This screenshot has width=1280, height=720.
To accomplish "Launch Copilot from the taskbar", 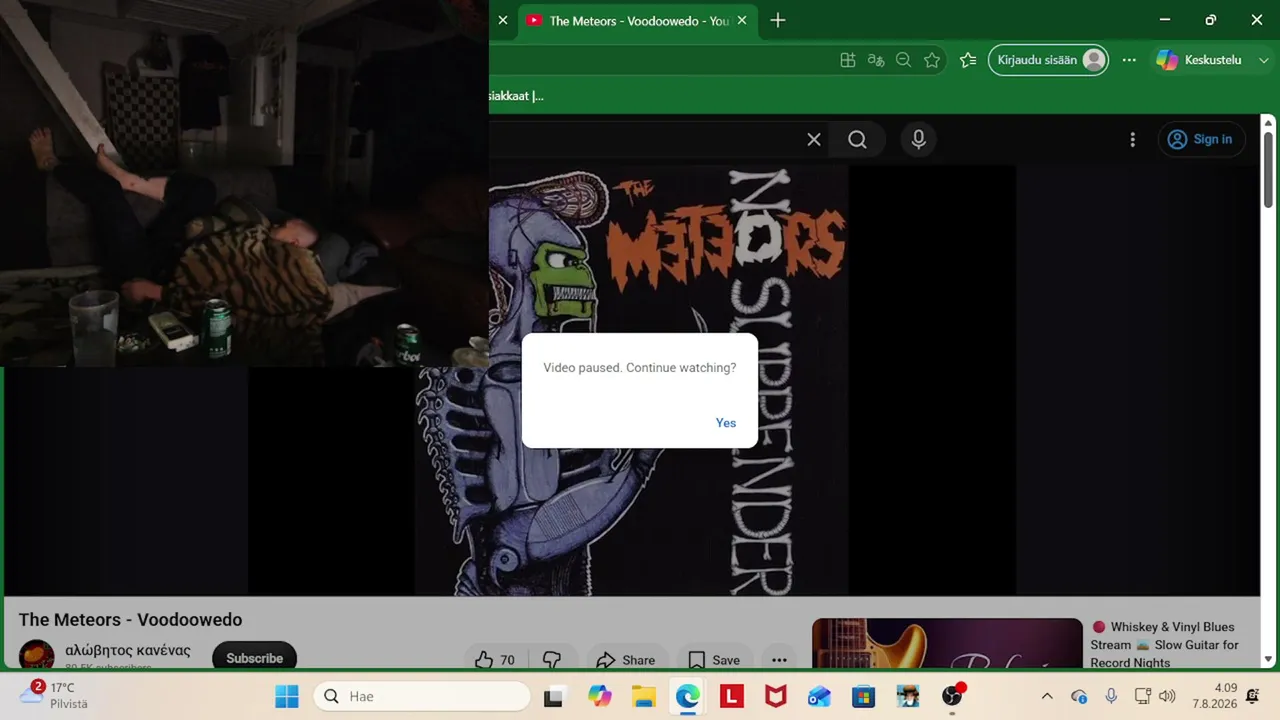I will 599,696.
